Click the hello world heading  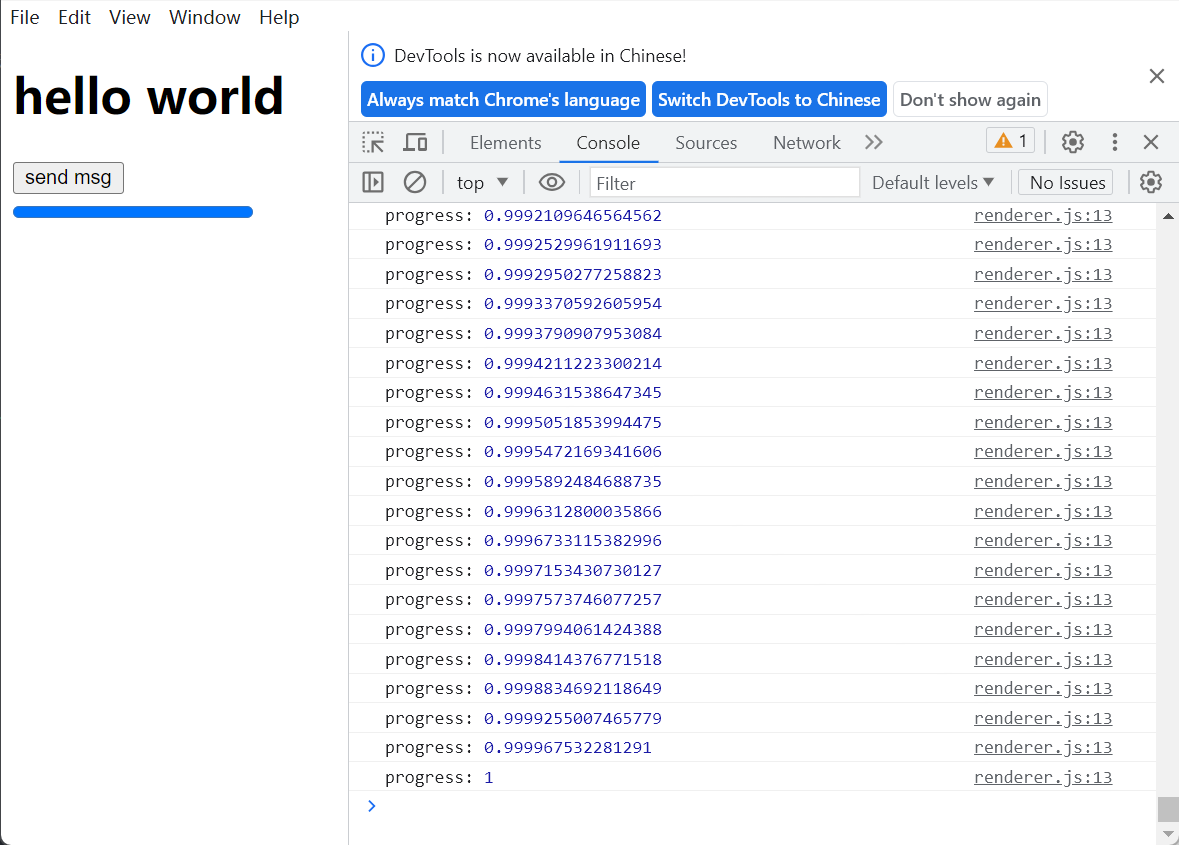click(x=149, y=96)
